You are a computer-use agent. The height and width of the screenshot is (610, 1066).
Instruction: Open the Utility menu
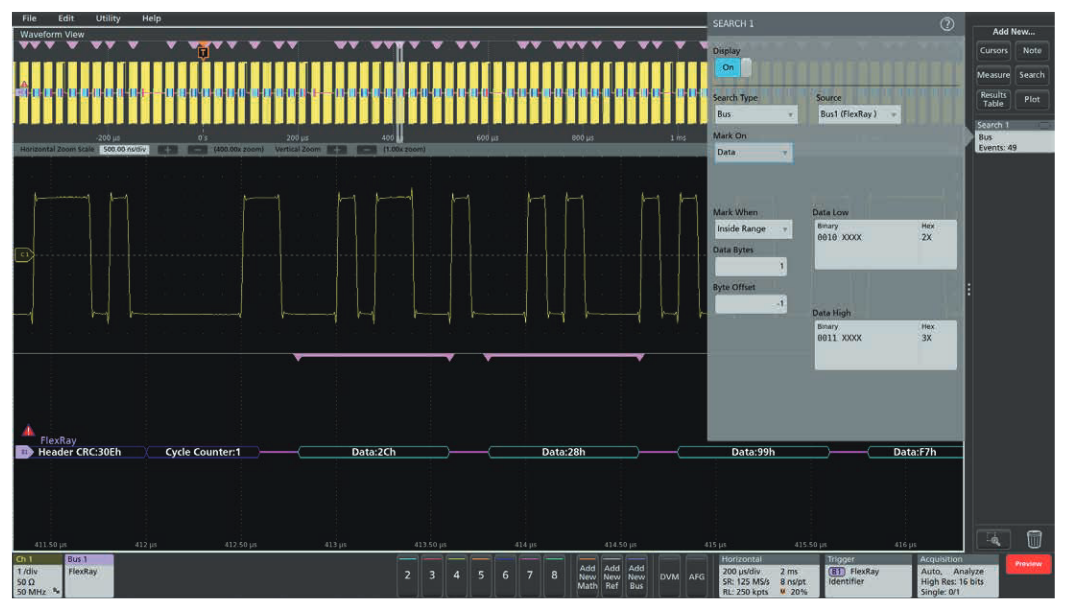(x=107, y=18)
